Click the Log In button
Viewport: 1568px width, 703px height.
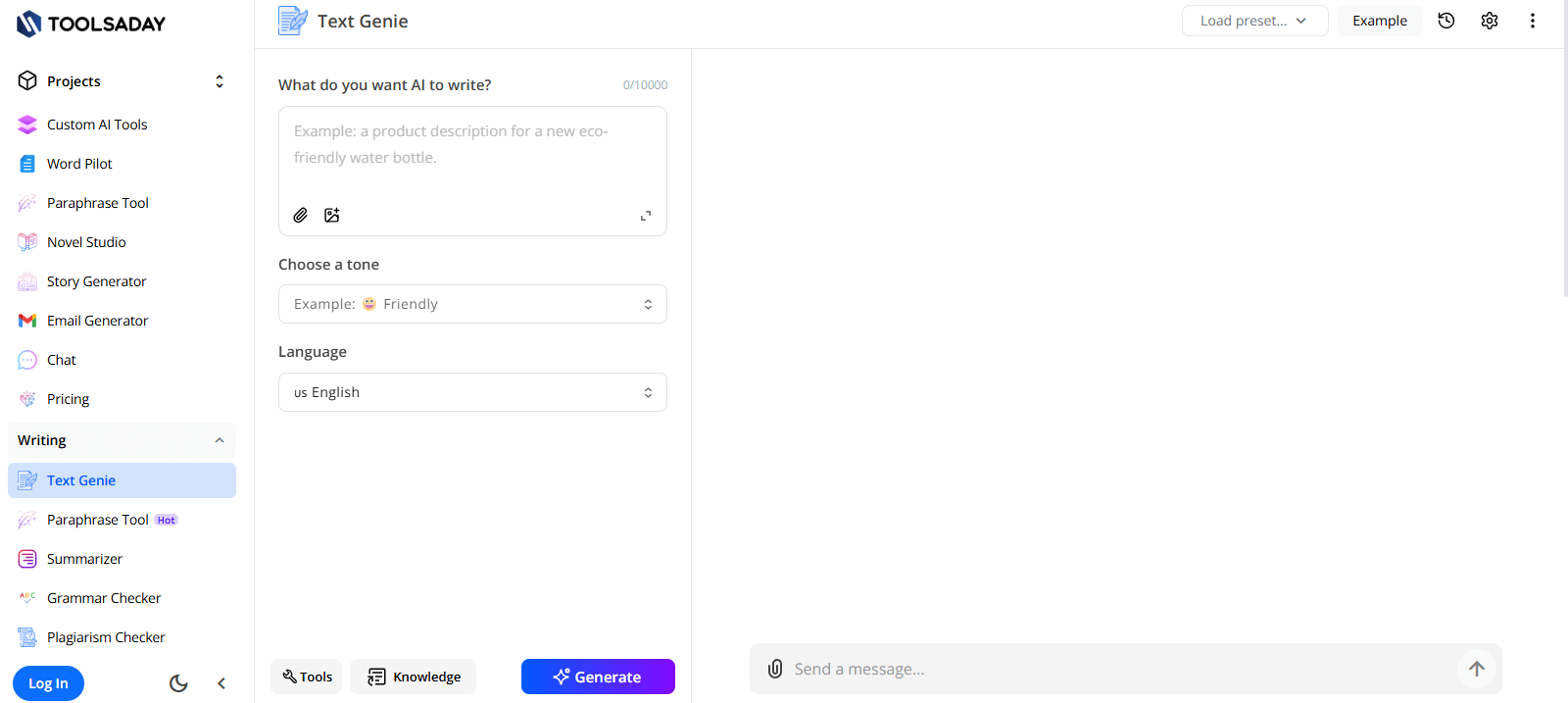tap(48, 683)
